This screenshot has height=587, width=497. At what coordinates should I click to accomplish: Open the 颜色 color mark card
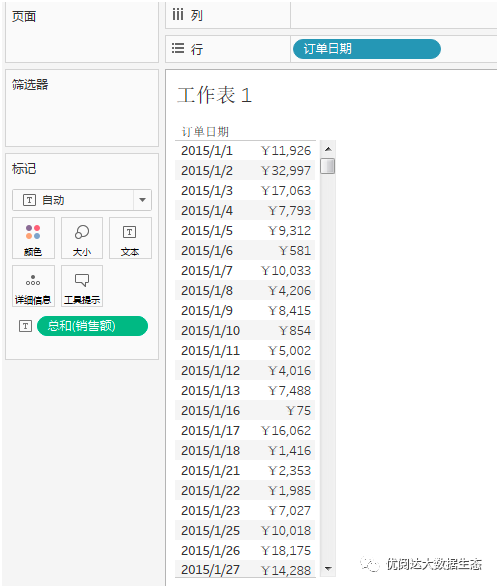tap(33, 238)
